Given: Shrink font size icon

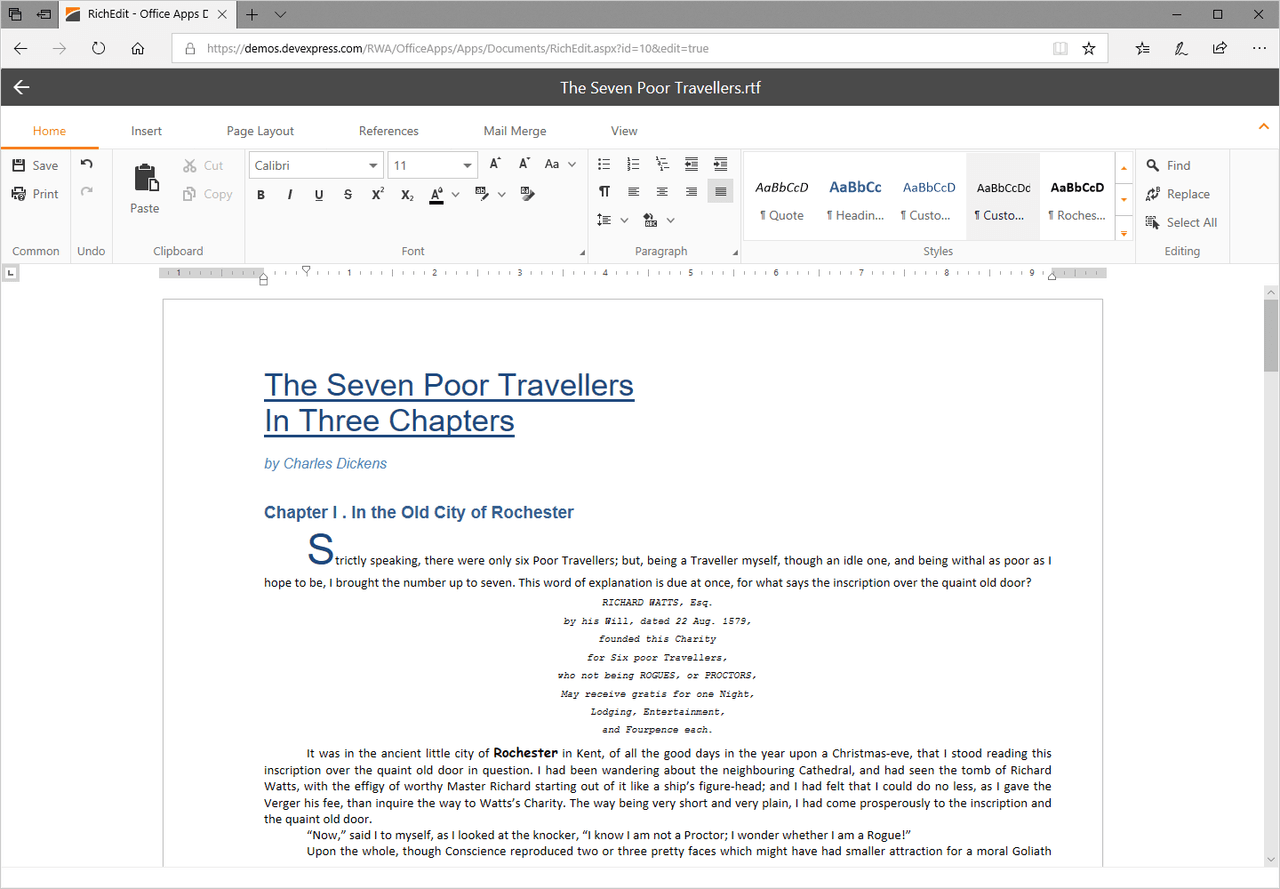Looking at the screenshot, I should tap(524, 164).
